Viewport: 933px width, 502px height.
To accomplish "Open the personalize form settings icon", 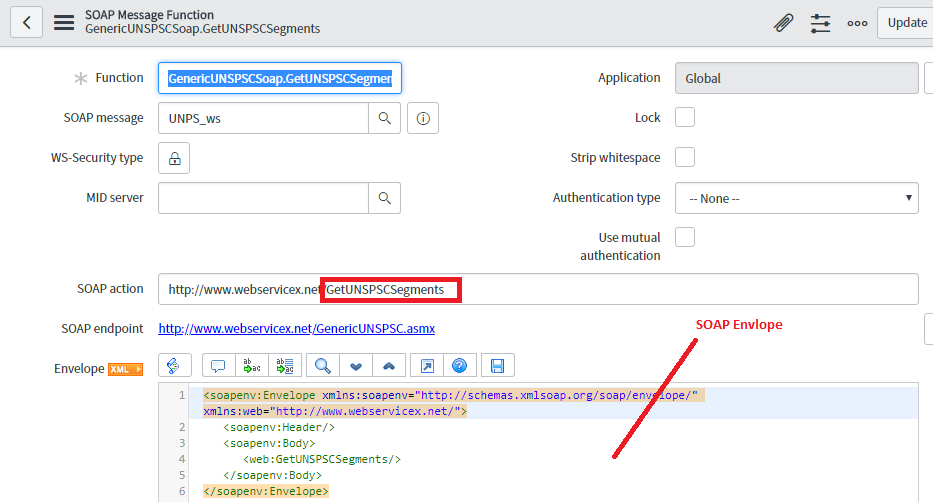I will point(821,22).
